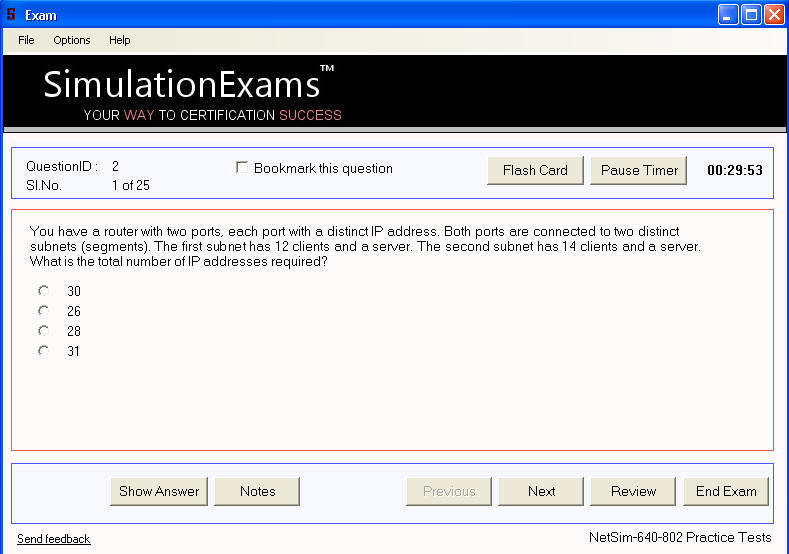Click the Pause Timer button
The image size is (789, 554).
[639, 170]
